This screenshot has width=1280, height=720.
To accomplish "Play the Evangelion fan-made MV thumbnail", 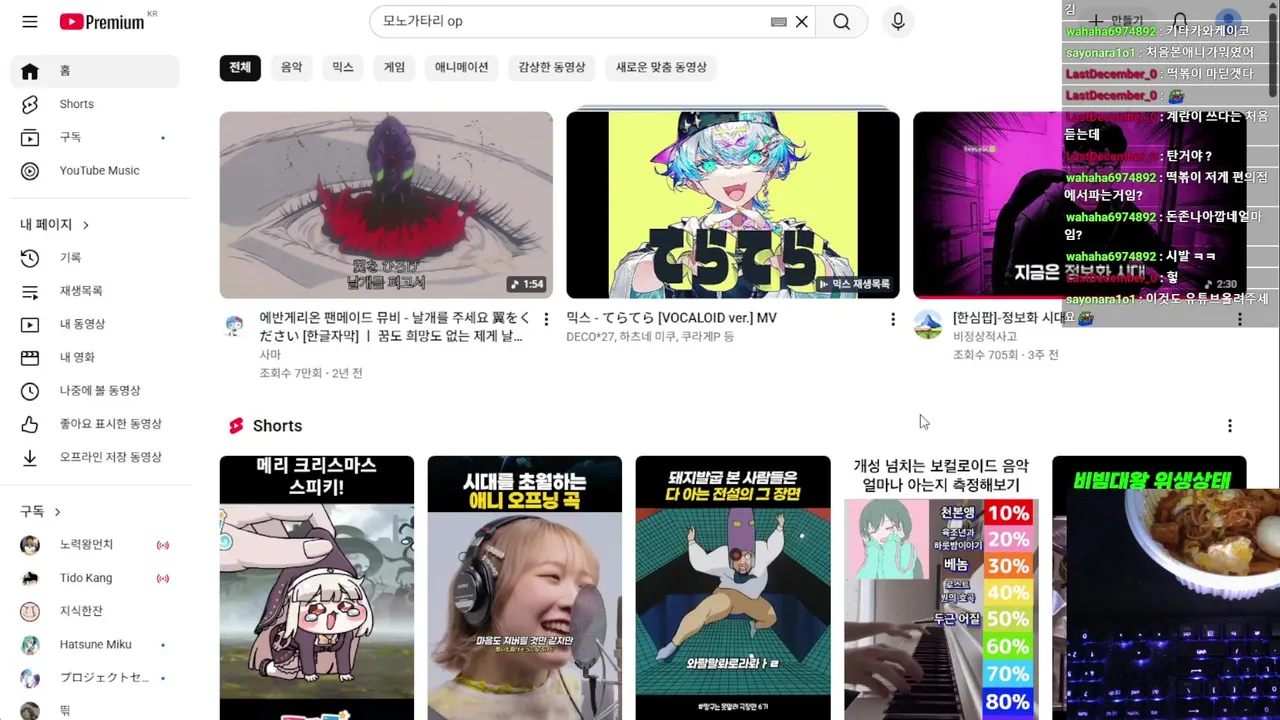I will pyautogui.click(x=386, y=205).
